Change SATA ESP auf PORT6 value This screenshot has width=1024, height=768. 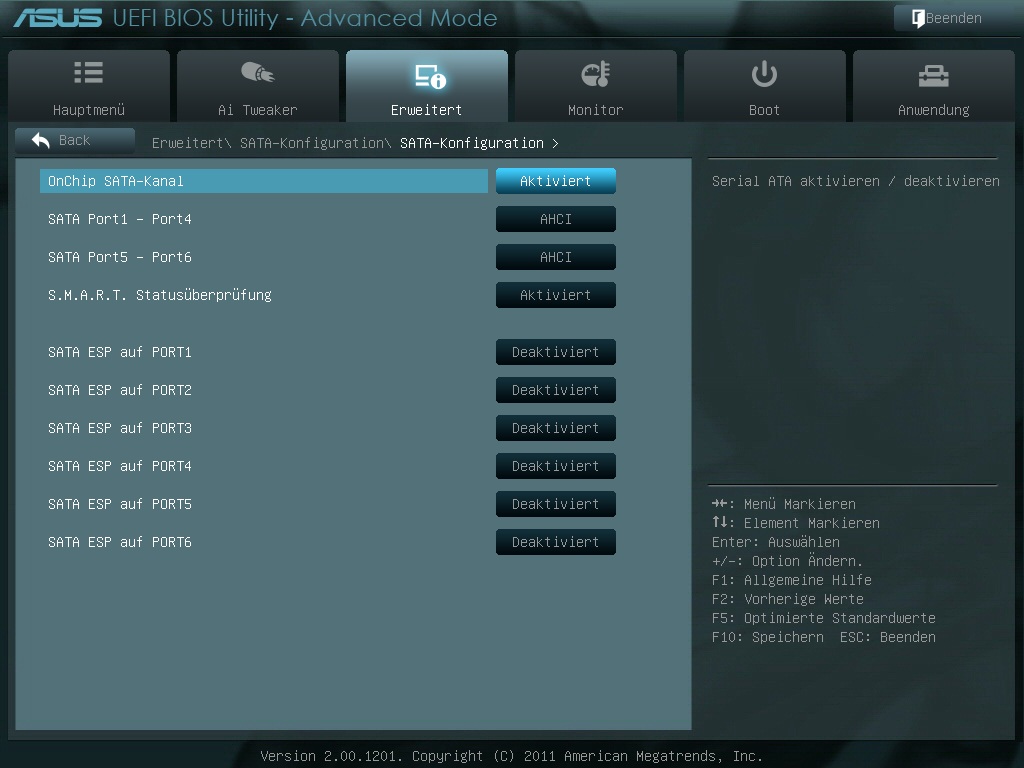[556, 541]
